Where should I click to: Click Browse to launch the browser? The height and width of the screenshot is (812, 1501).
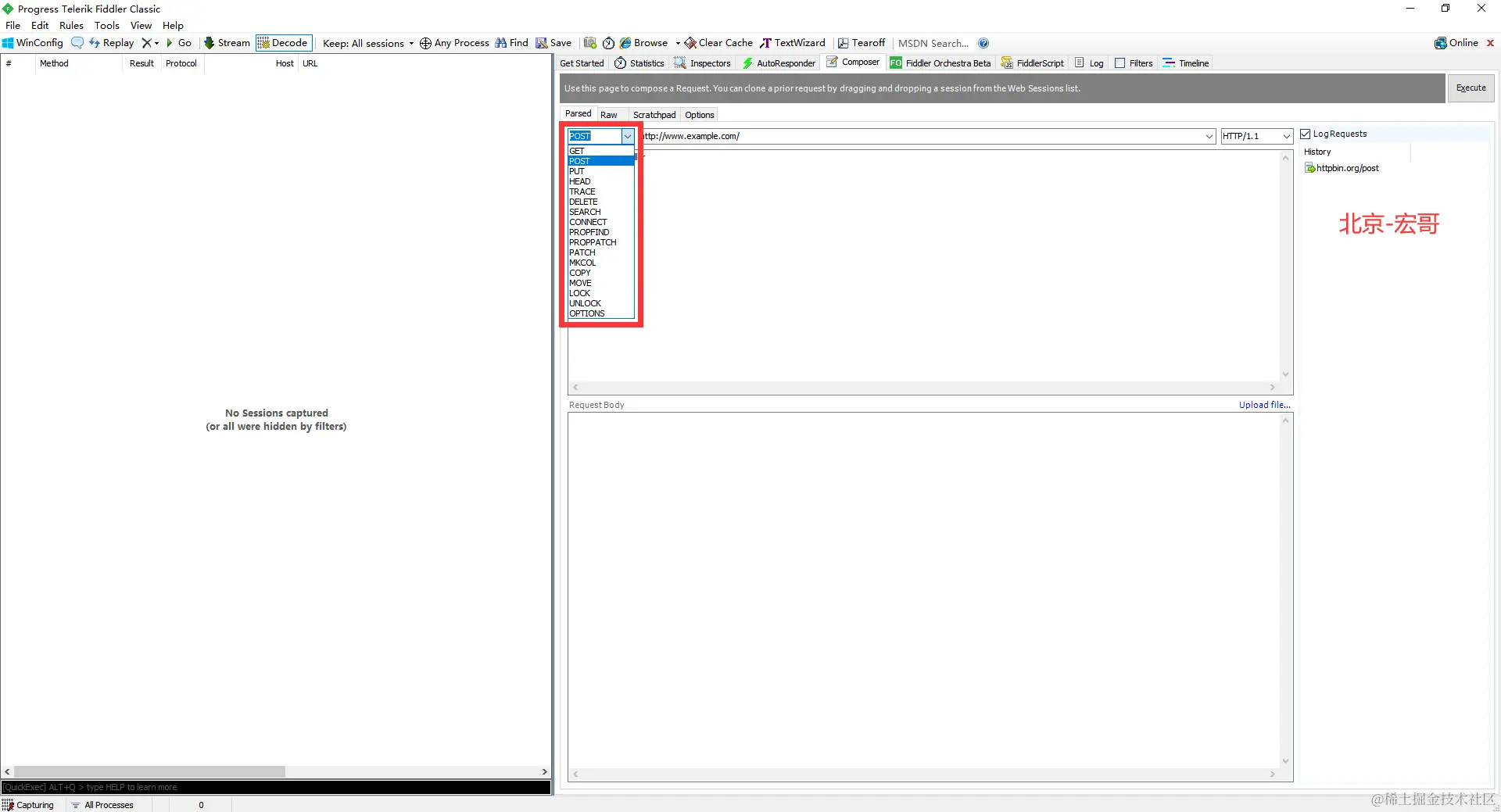pyautogui.click(x=644, y=43)
